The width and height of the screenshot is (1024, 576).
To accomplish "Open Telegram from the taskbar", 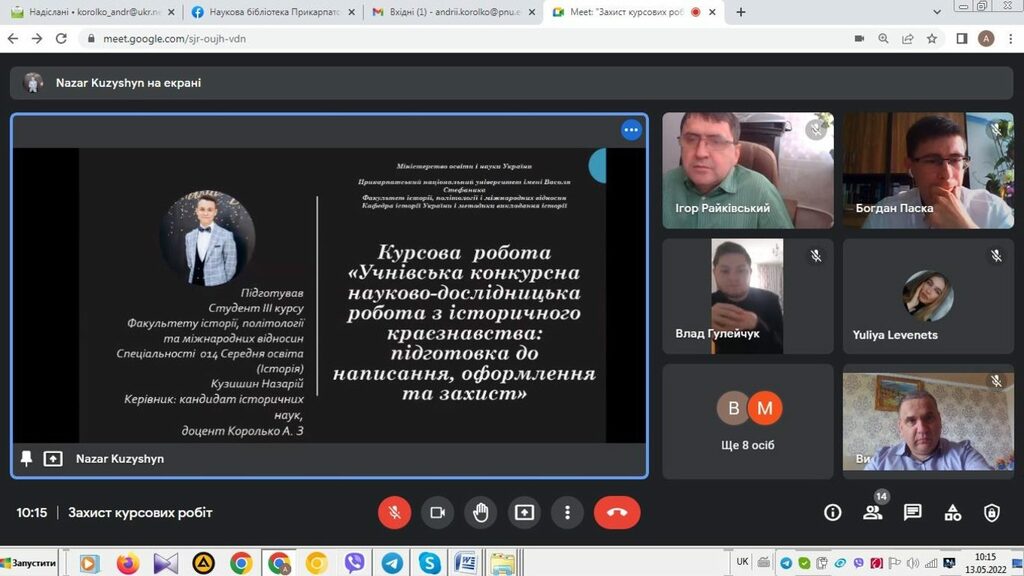I will pos(392,563).
